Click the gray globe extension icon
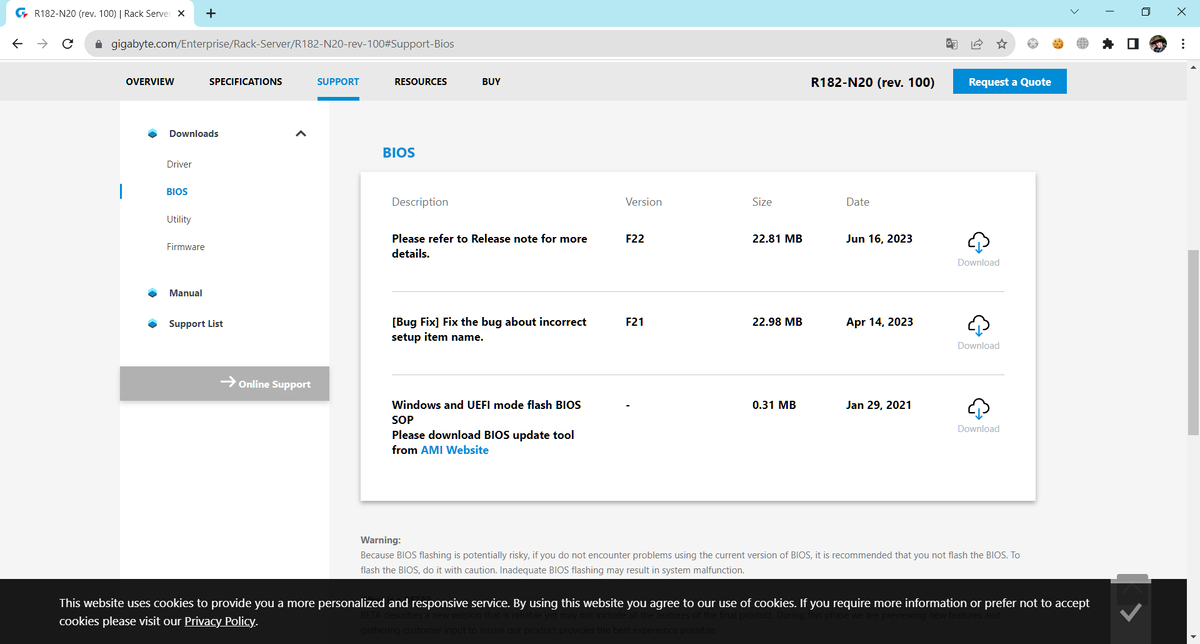 1083,44
